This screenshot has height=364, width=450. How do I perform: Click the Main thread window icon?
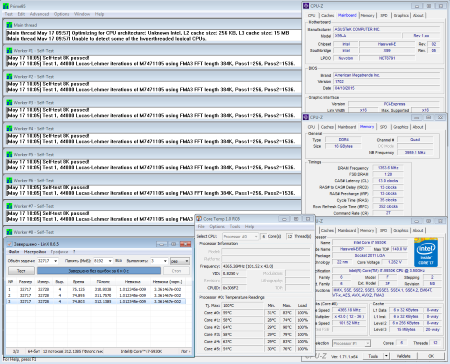tap(9, 25)
